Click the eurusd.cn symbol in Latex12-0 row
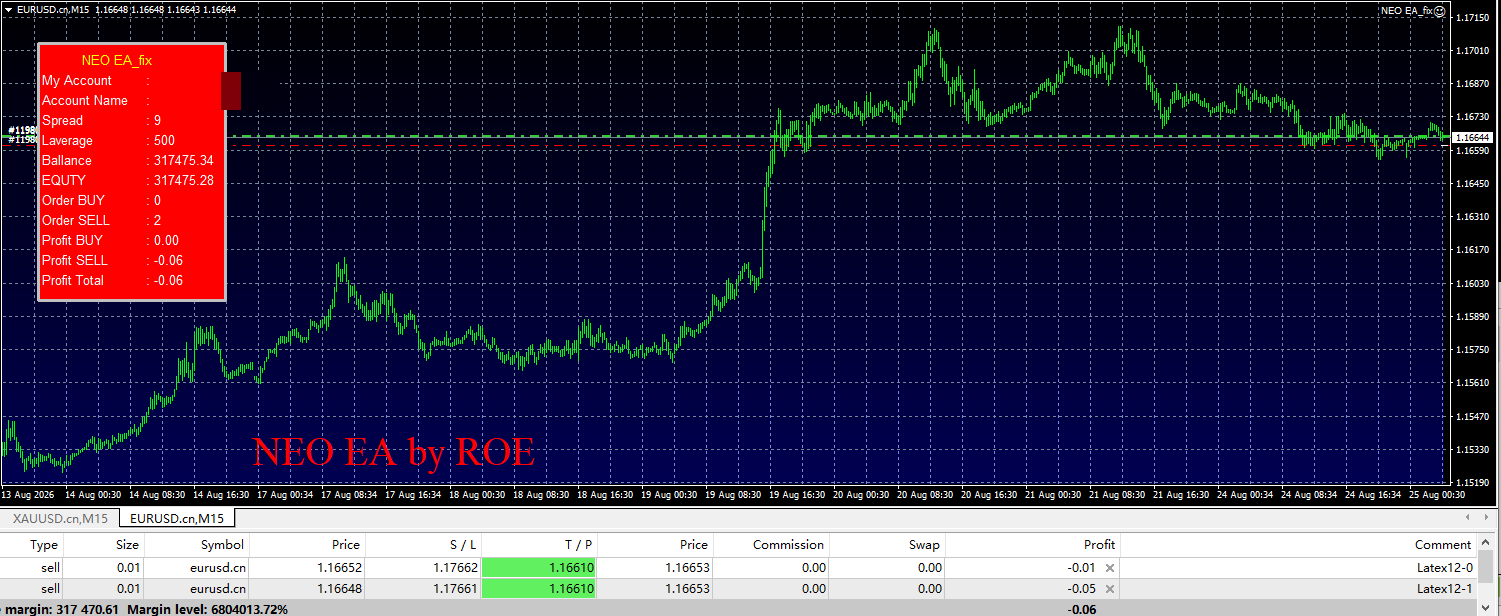The height and width of the screenshot is (616, 1501). pyautogui.click(x=217, y=568)
